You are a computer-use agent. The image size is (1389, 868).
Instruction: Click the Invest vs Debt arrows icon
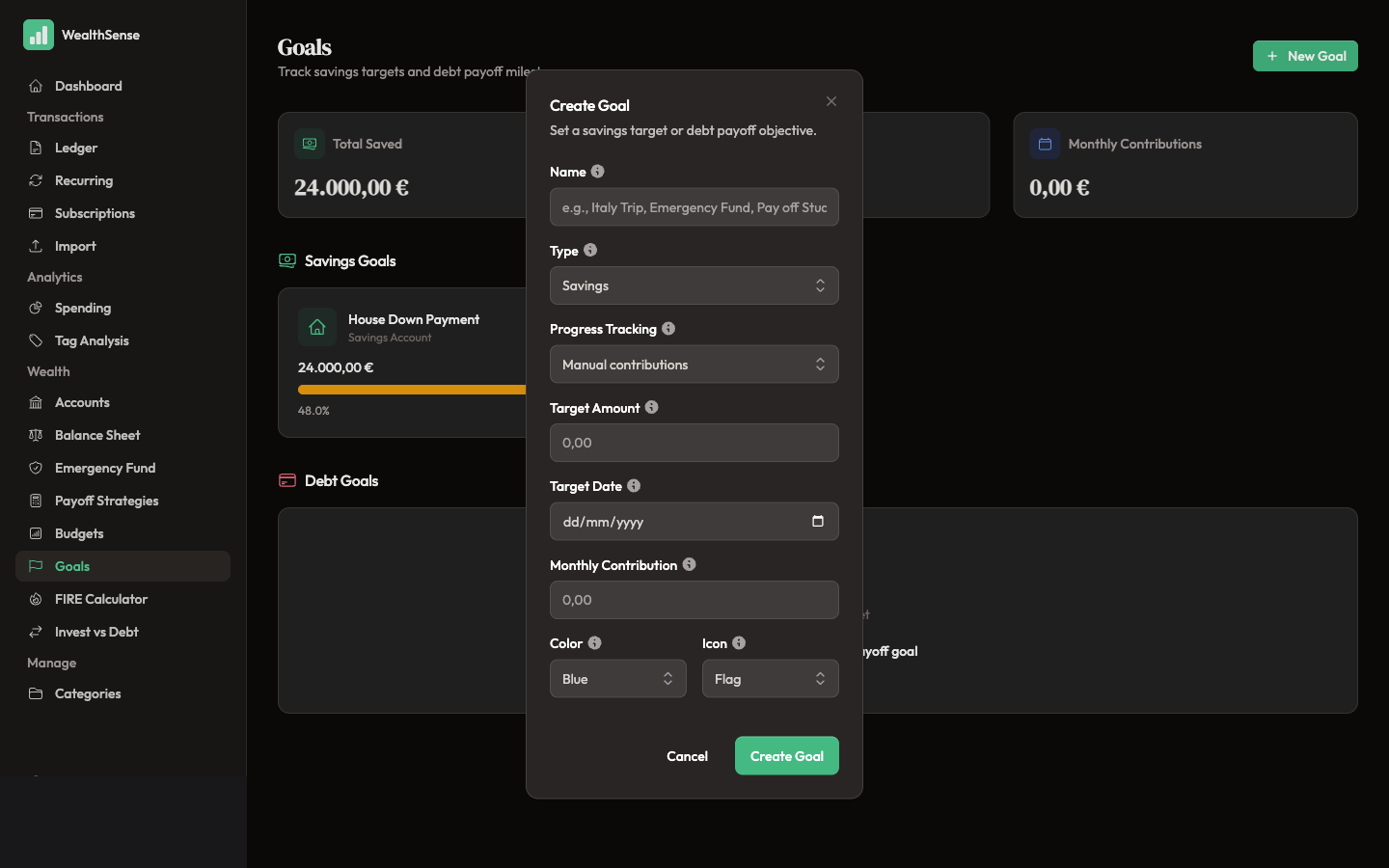pyautogui.click(x=36, y=632)
